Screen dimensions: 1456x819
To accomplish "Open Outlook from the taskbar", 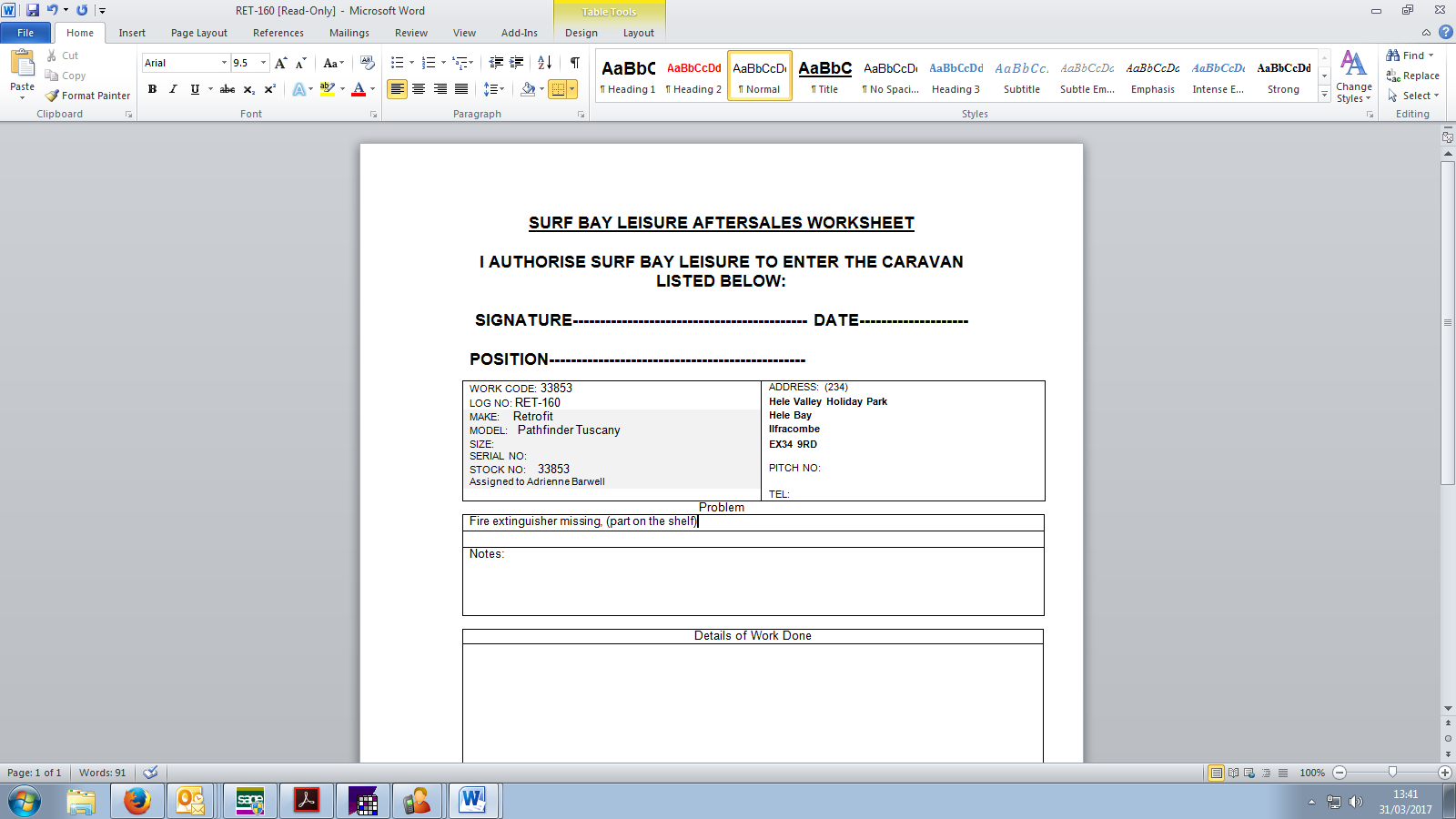I will click(191, 801).
